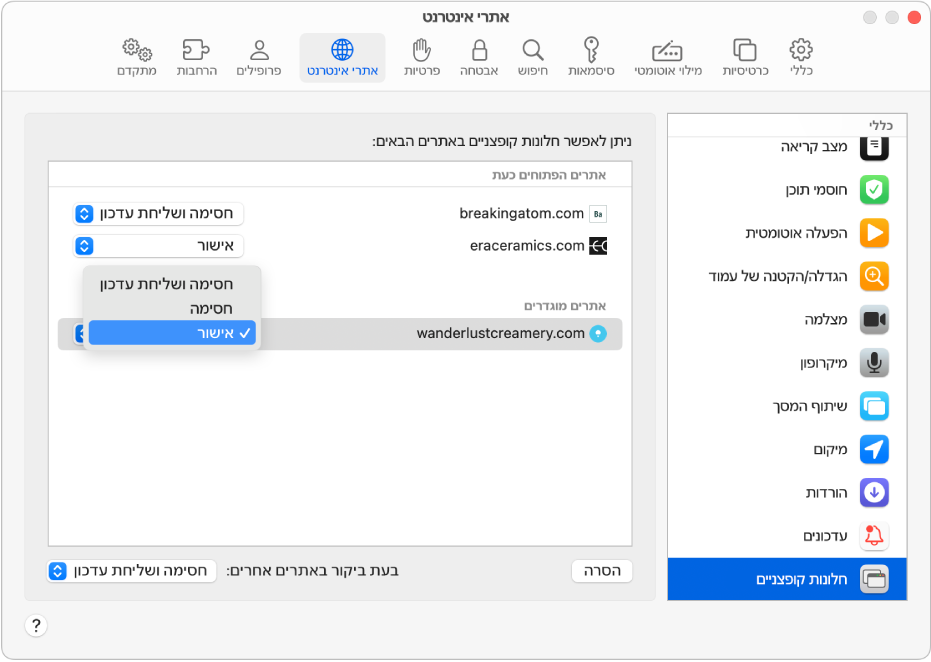Open the dropdown for other websites default
The height and width of the screenshot is (662, 931).
click(131, 571)
